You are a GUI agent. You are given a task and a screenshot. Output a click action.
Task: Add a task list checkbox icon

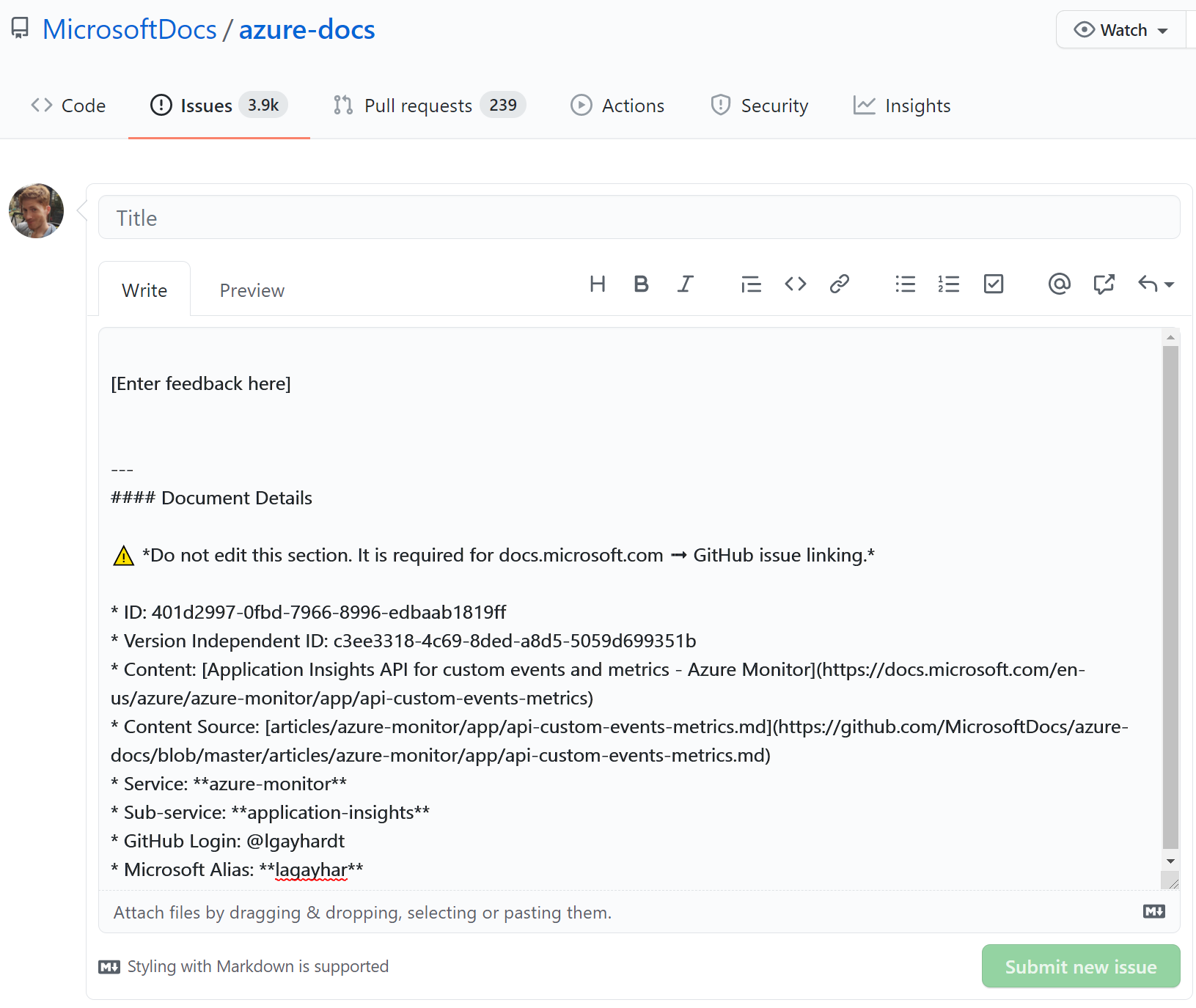[x=994, y=284]
